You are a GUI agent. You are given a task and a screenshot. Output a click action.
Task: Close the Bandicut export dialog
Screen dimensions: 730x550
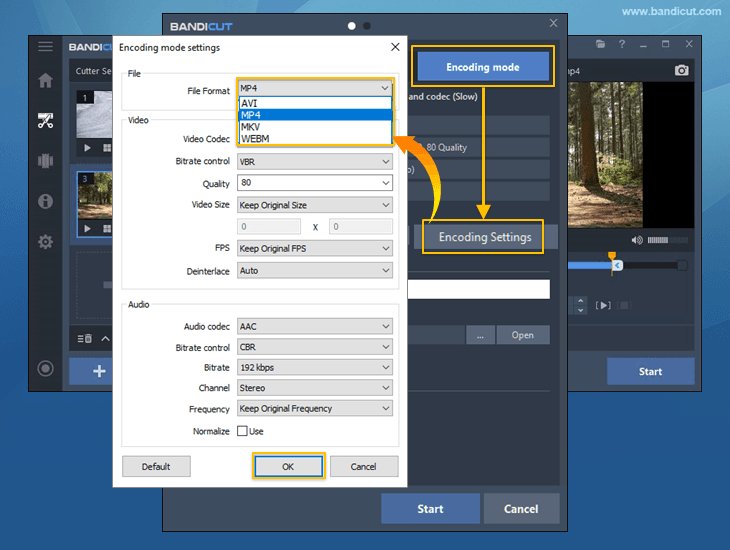click(x=553, y=23)
